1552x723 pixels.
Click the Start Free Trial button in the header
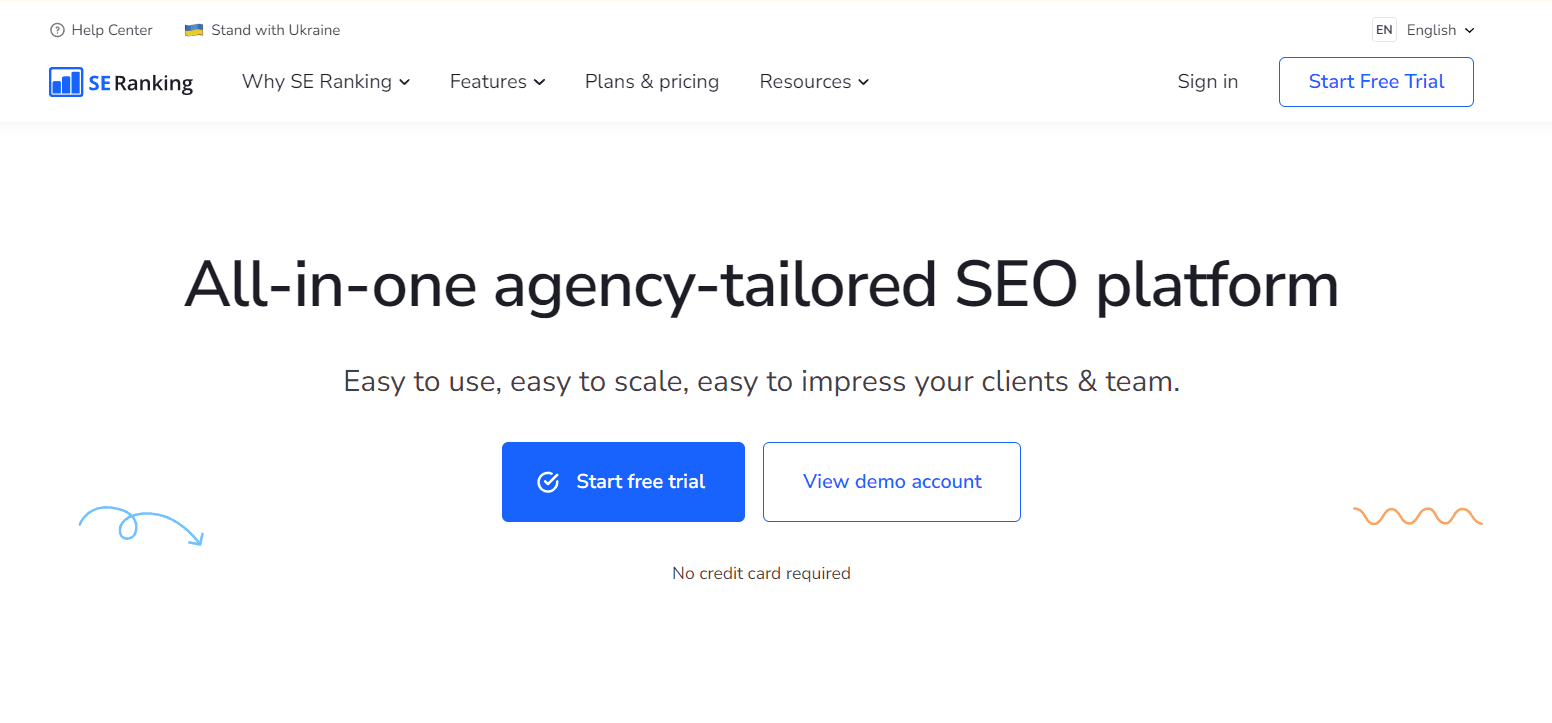1376,81
